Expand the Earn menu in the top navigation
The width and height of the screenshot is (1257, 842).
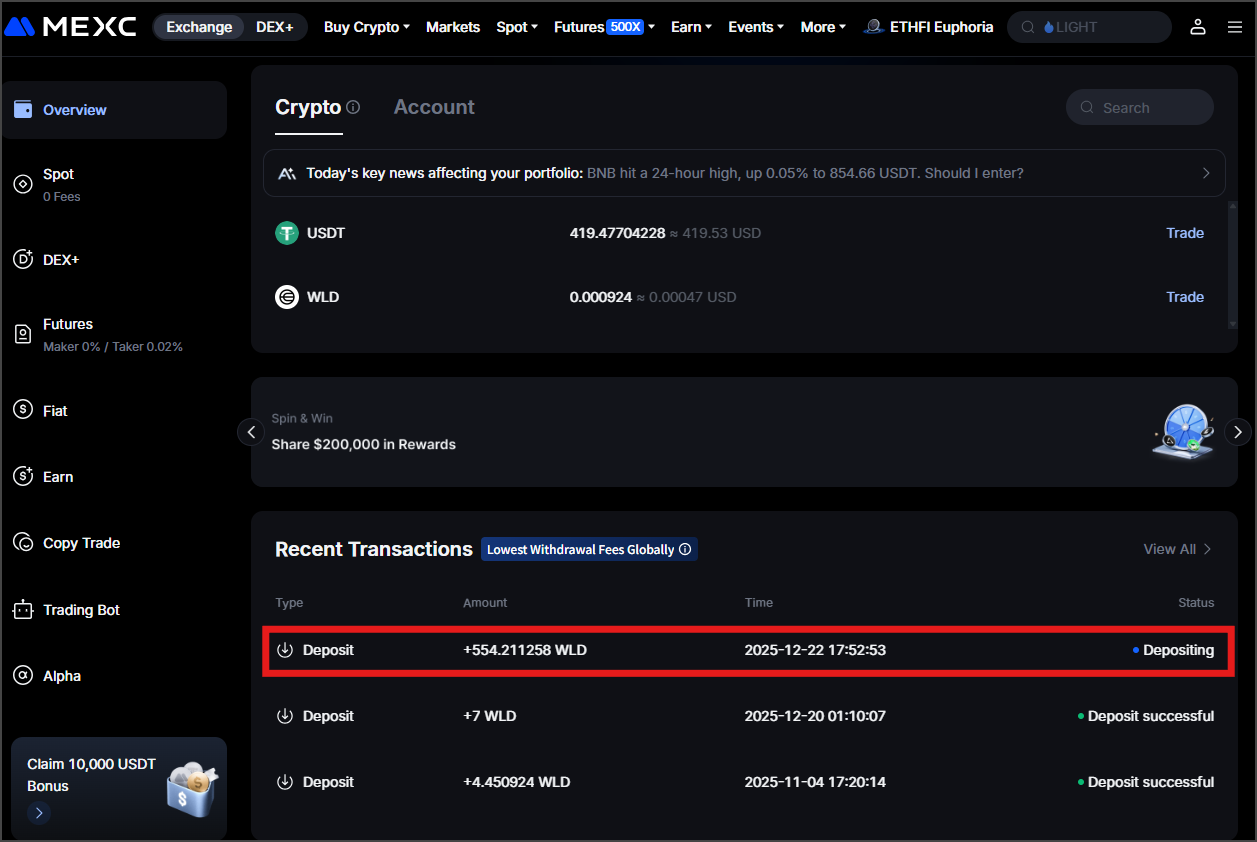(691, 27)
